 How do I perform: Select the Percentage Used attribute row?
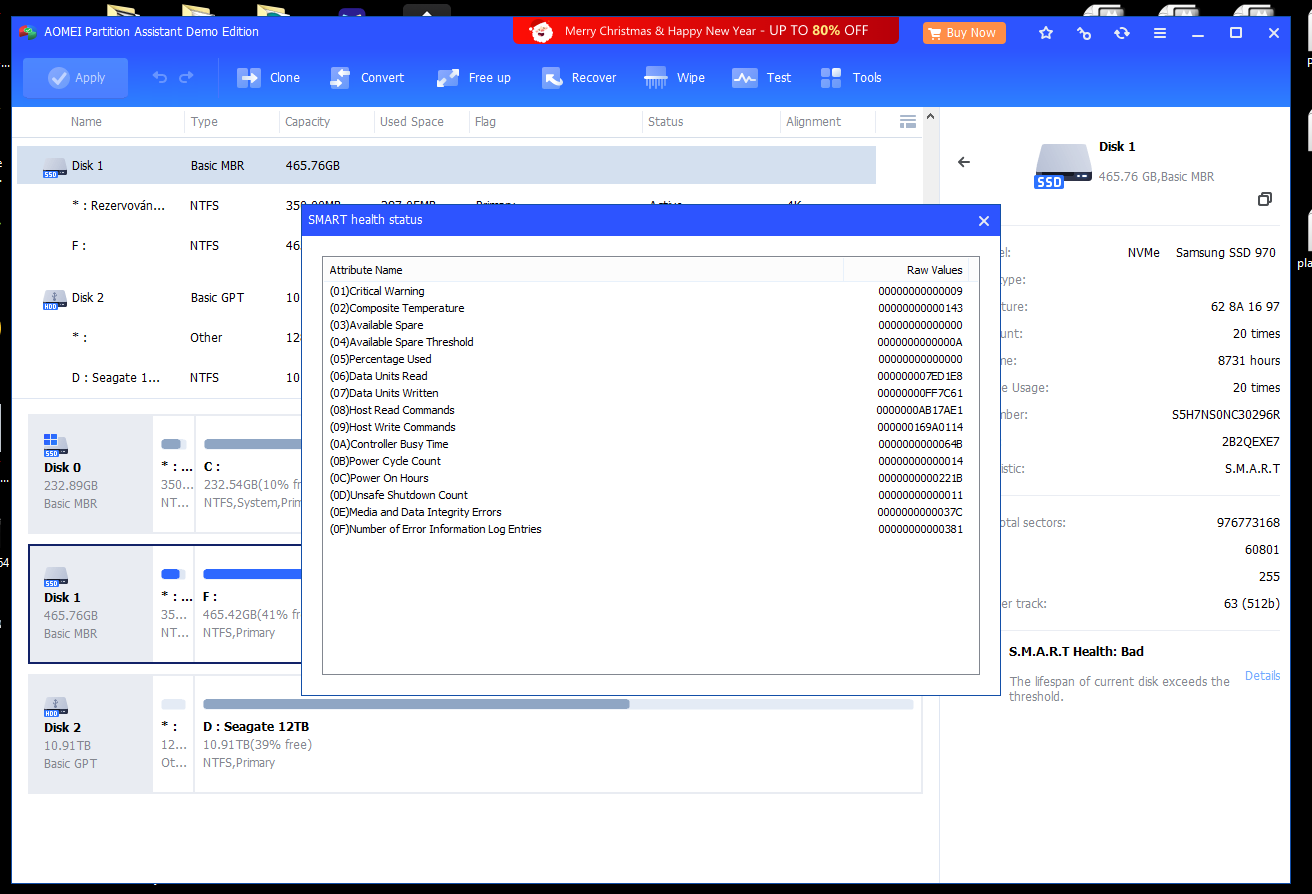pos(646,359)
